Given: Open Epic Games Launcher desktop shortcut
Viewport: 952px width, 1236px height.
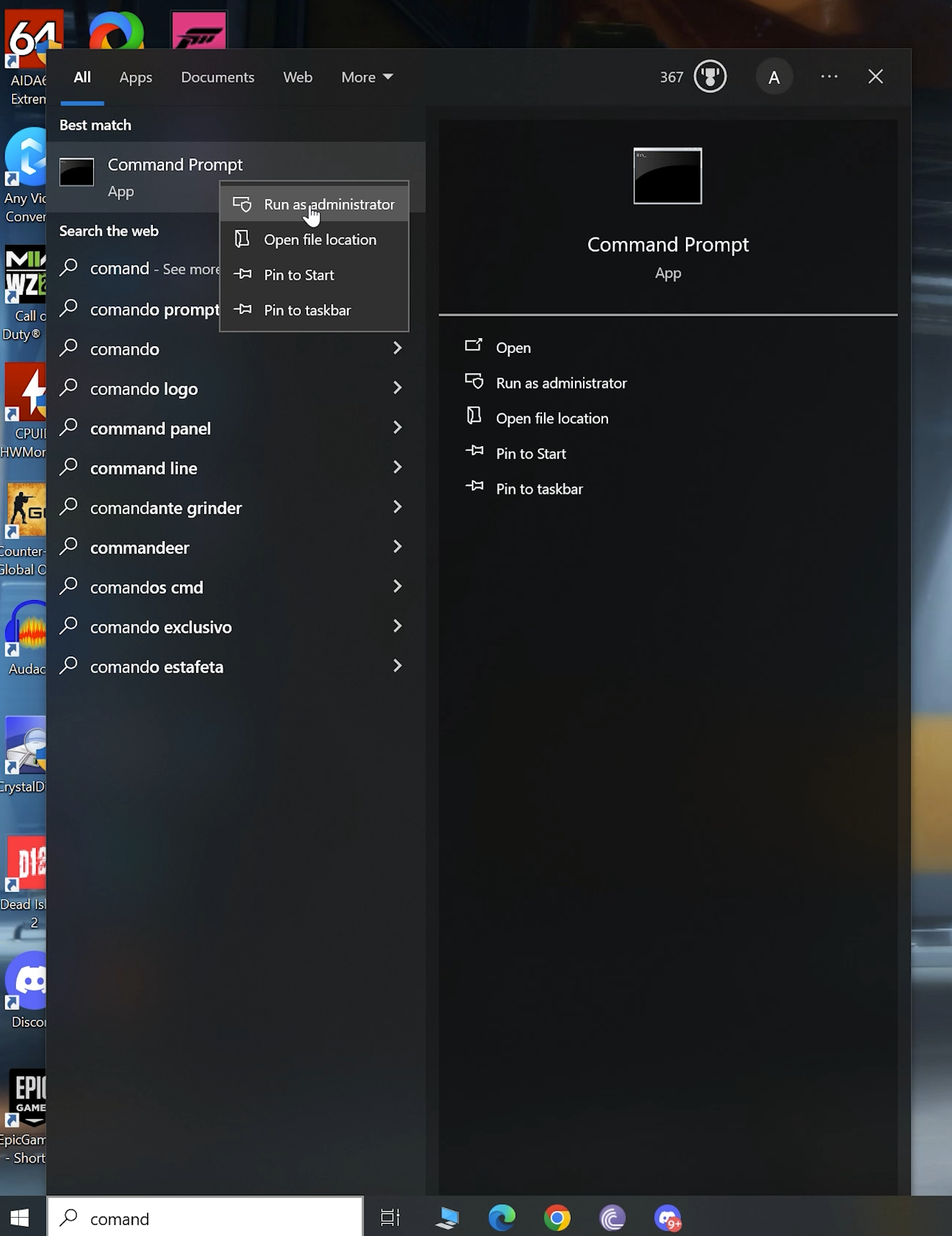Looking at the screenshot, I should coord(24,1117).
